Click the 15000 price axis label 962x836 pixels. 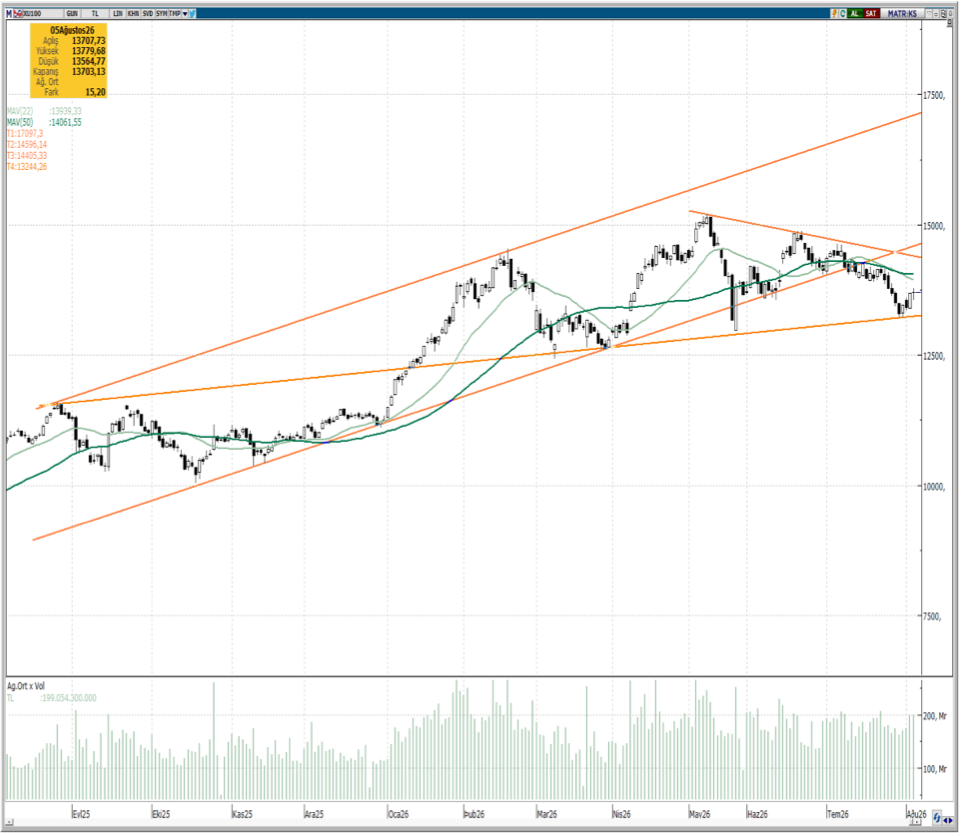tap(934, 226)
